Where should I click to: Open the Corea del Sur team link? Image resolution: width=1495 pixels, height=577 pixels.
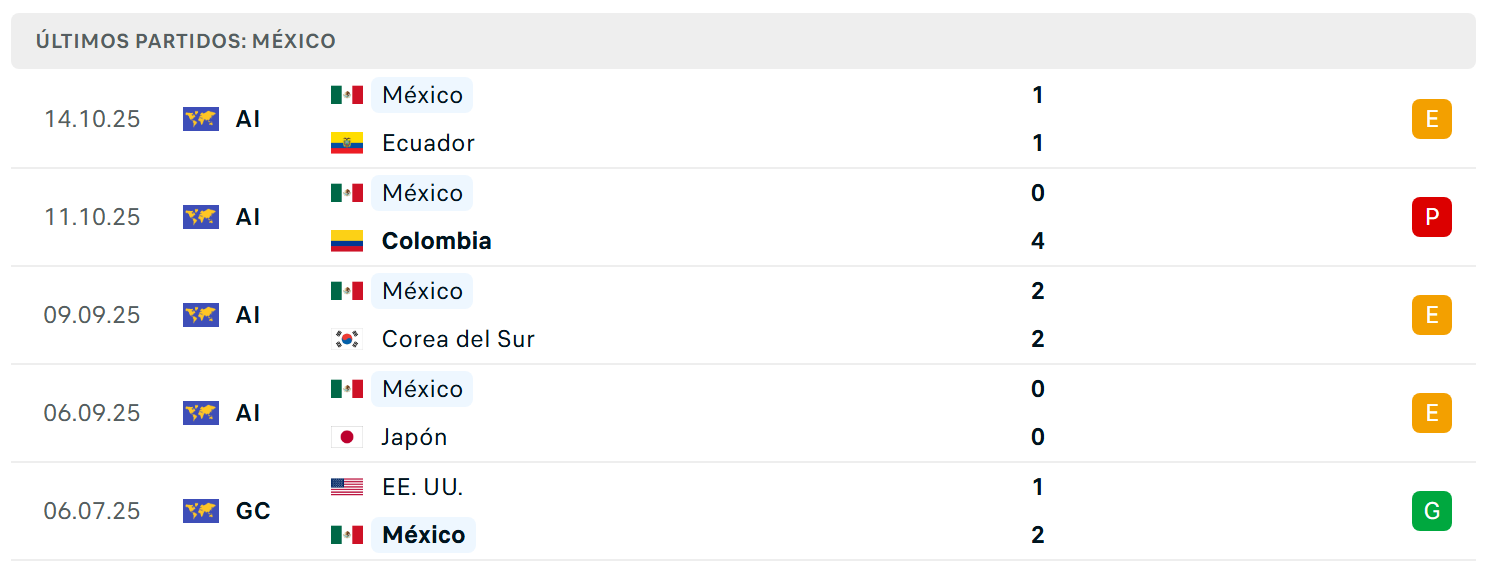pyautogui.click(x=458, y=339)
